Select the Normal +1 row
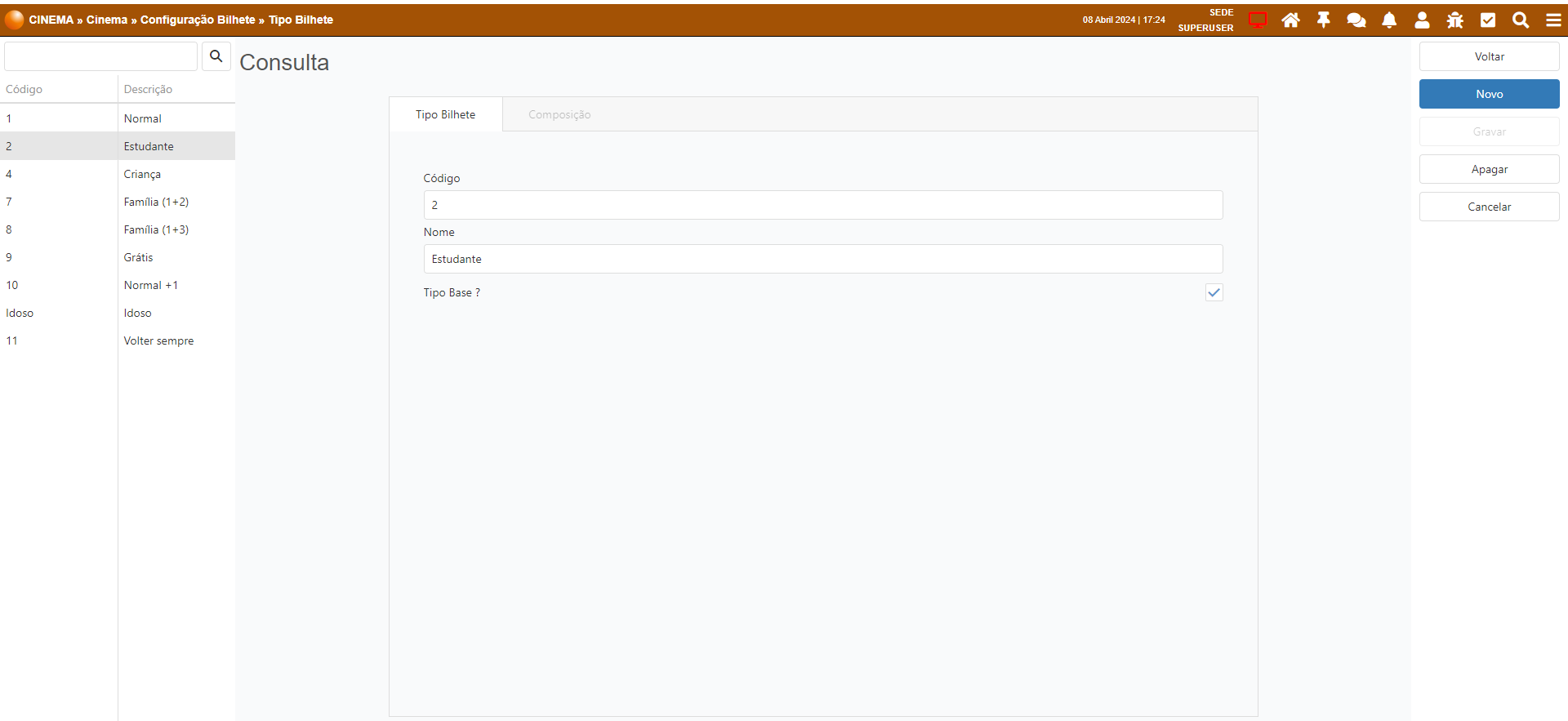 [118, 285]
